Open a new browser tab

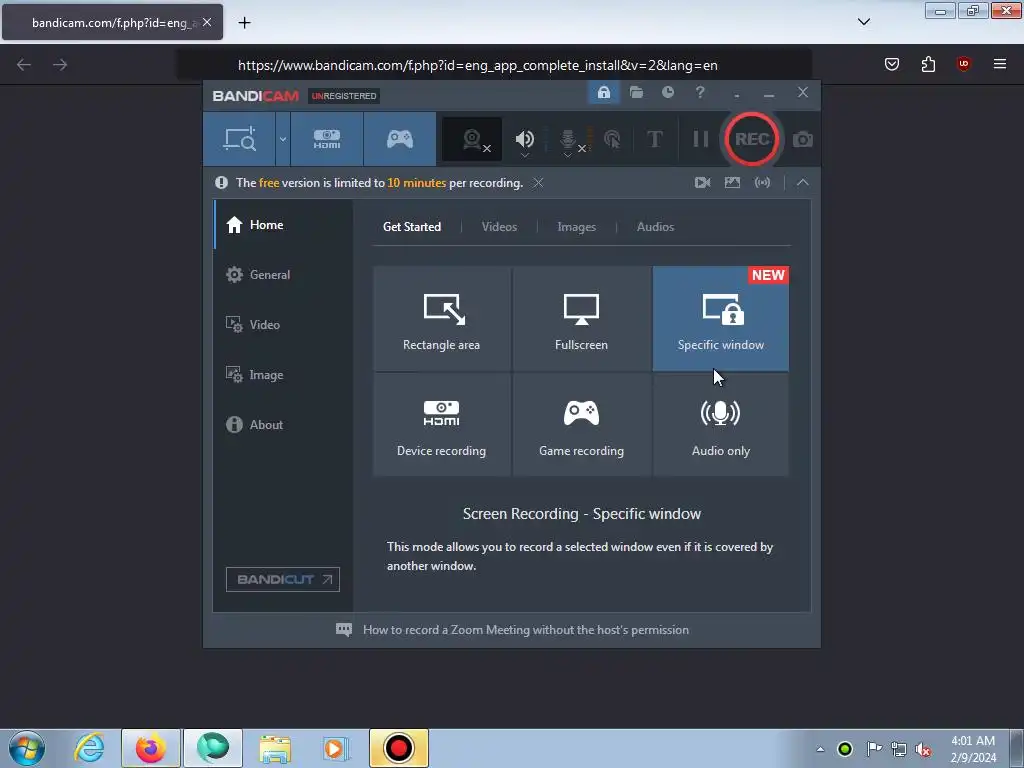point(244,23)
